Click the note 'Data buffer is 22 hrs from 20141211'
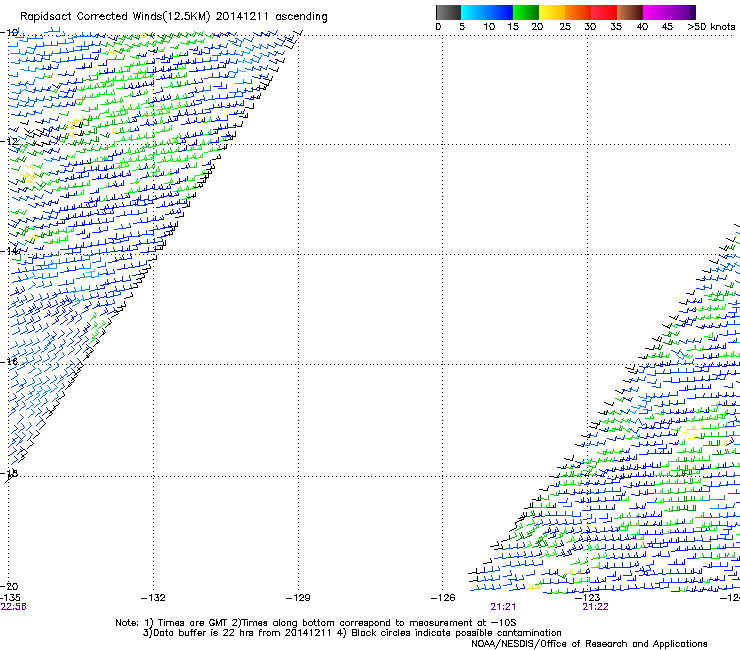Viewport: 740px width, 650px height. point(242,633)
